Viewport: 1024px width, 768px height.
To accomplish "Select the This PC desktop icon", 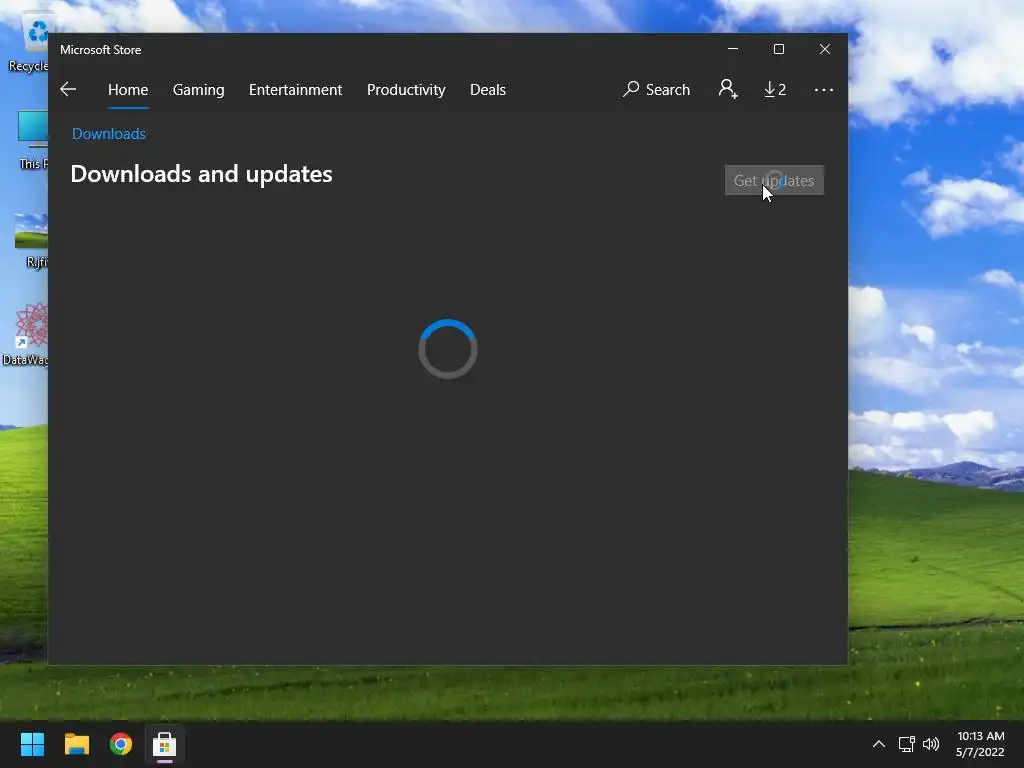I will 33,140.
